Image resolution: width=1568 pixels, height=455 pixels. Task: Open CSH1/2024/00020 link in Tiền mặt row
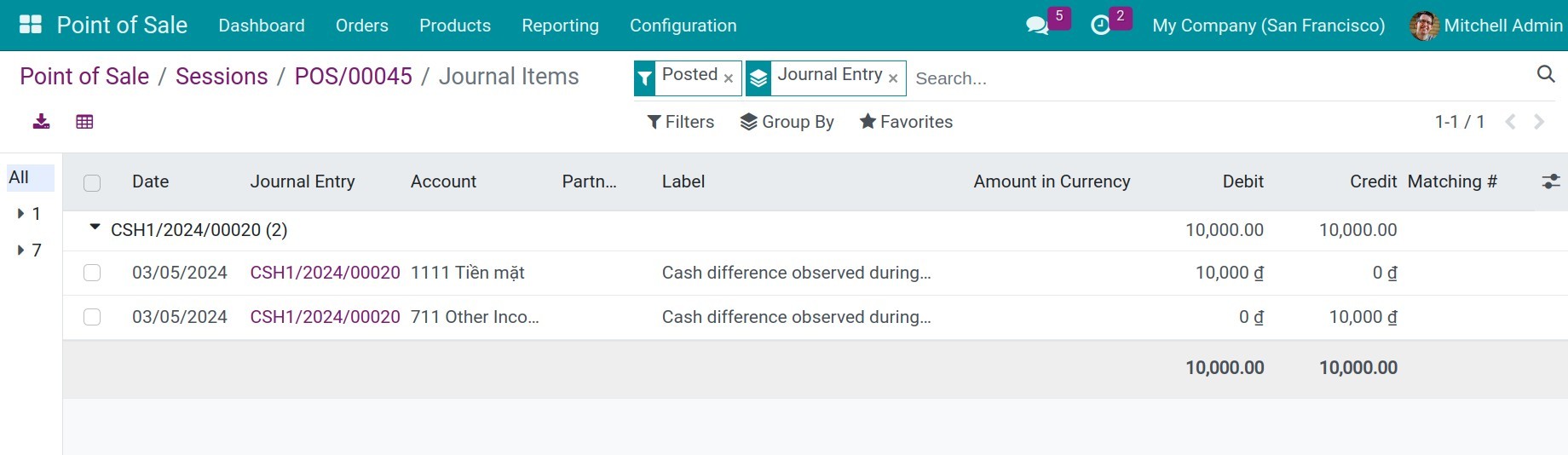click(x=325, y=273)
